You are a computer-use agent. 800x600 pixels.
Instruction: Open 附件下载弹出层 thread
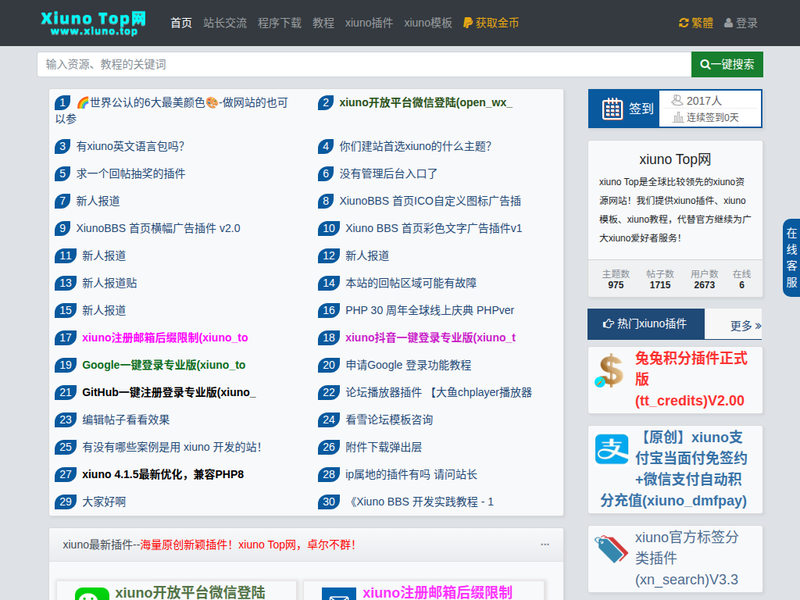384,447
